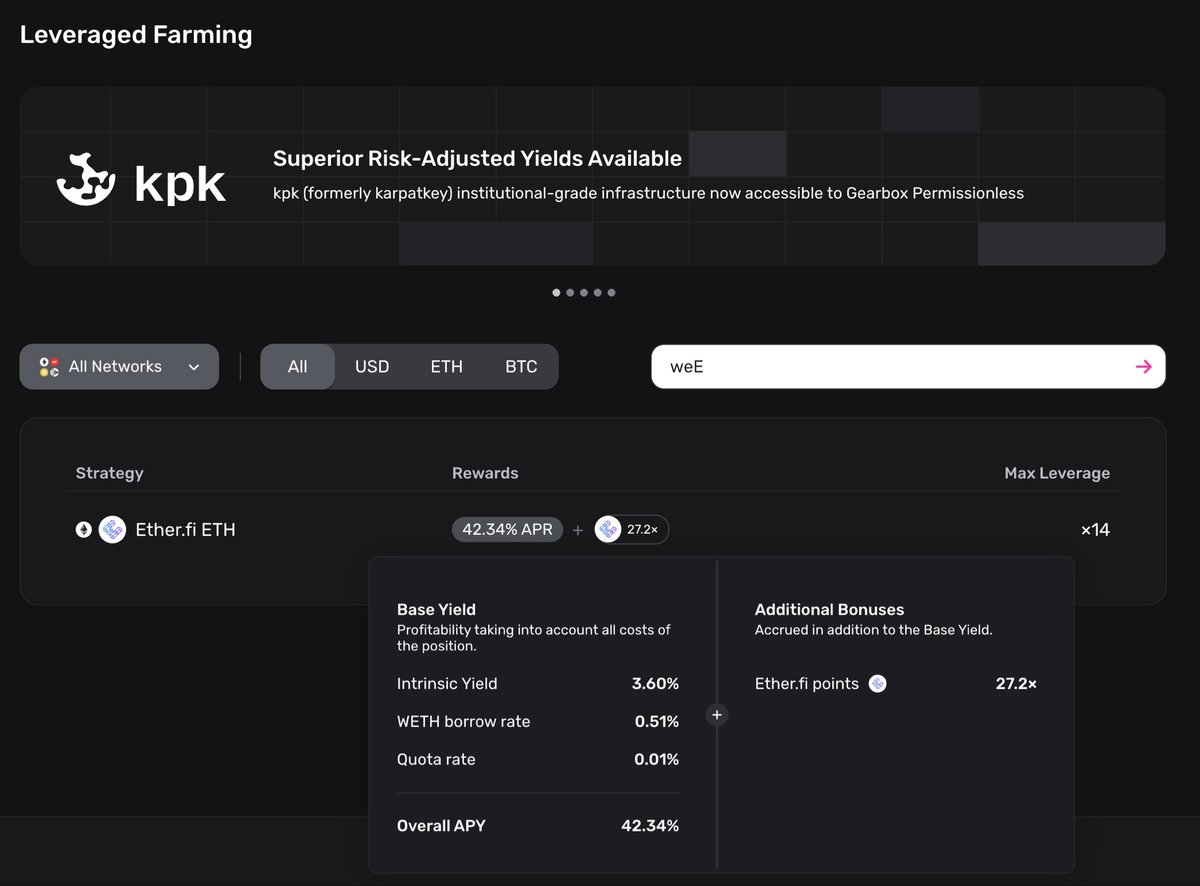Click the 27.2× value in Additional Bonuses

1016,684
